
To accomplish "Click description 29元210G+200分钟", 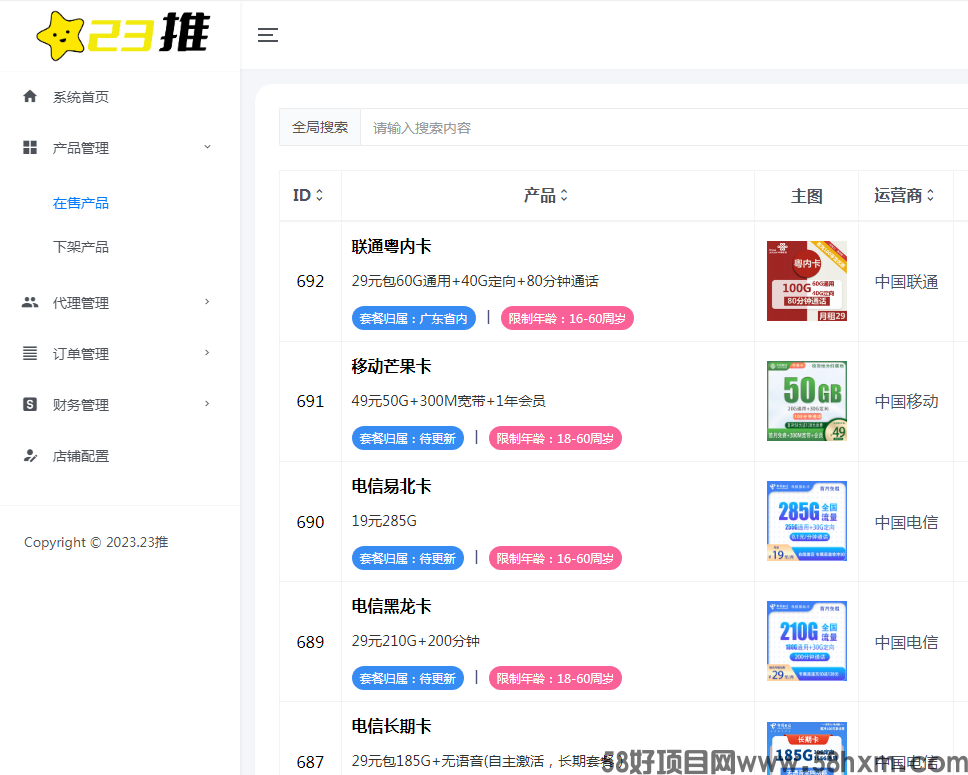I will tap(415, 641).
